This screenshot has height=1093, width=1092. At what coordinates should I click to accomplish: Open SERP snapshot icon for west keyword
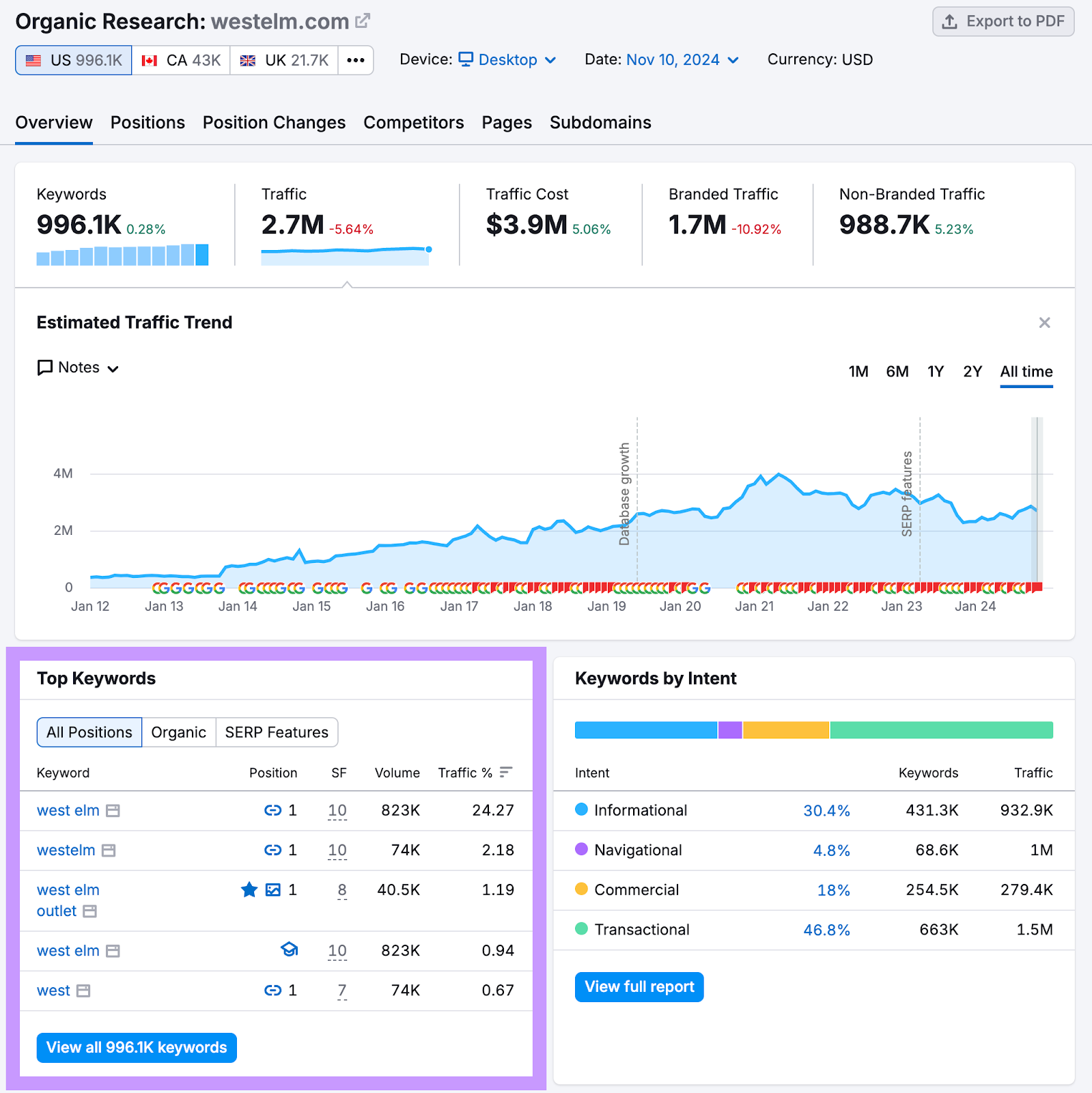pyautogui.click(x=83, y=991)
